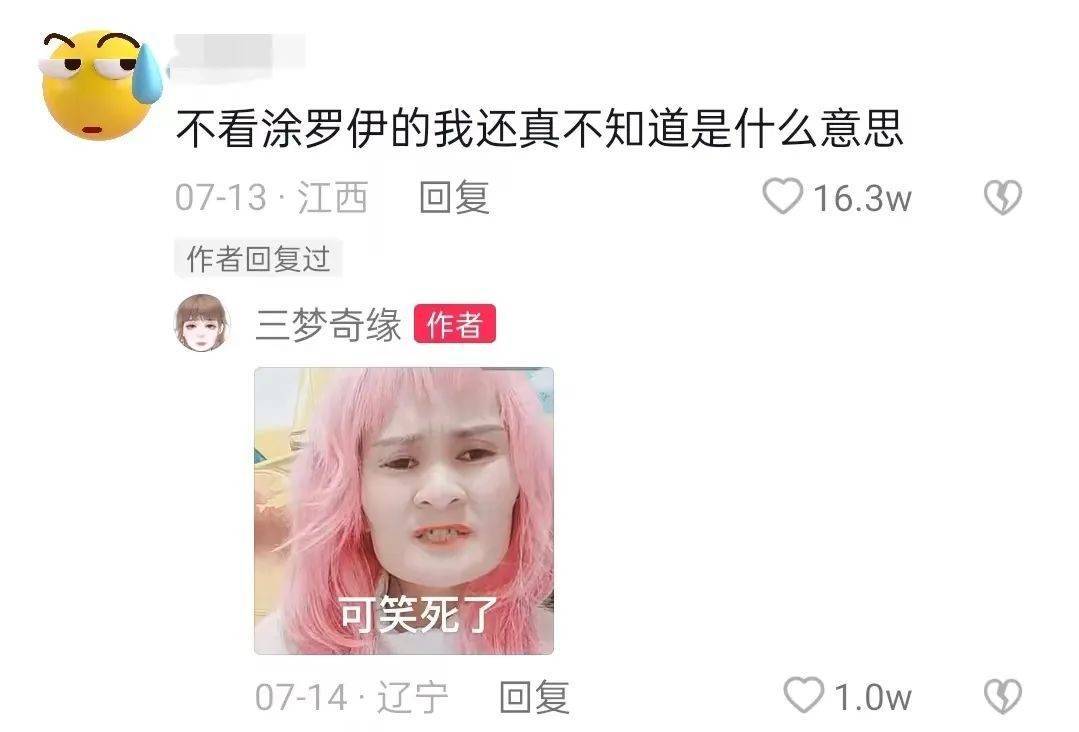1079x732 pixels.
Task: Click the 07-14 date label
Action: (x=301, y=697)
